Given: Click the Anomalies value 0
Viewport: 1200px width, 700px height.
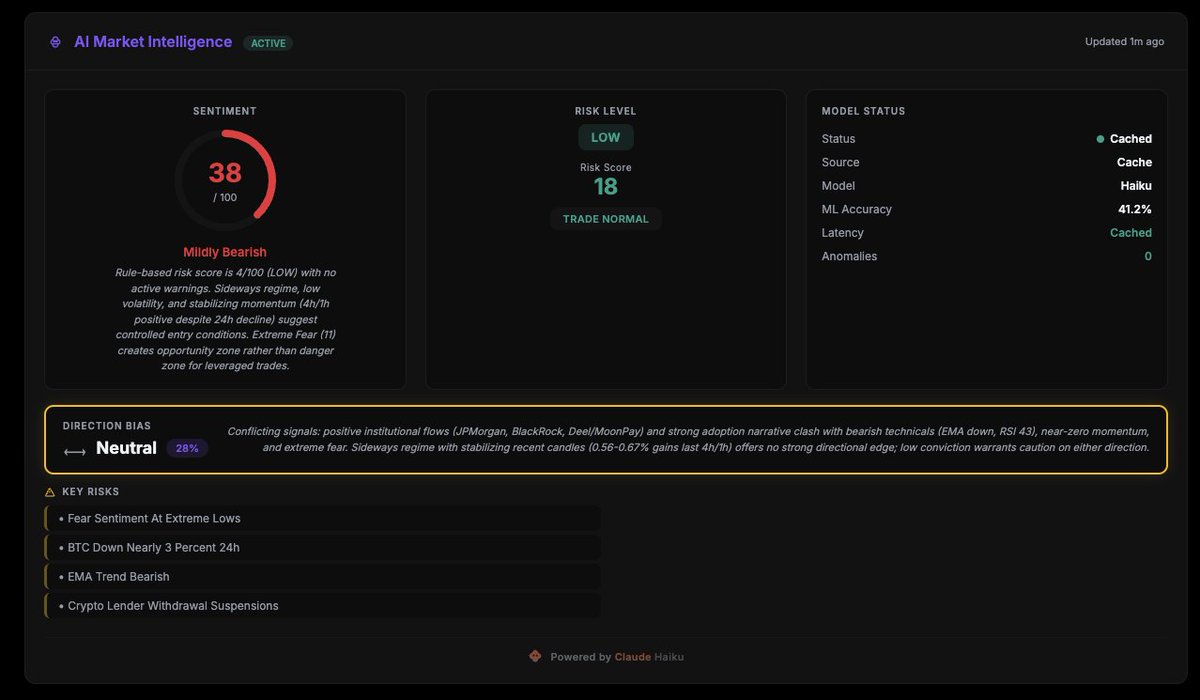Looking at the screenshot, I should pyautogui.click(x=1148, y=256).
